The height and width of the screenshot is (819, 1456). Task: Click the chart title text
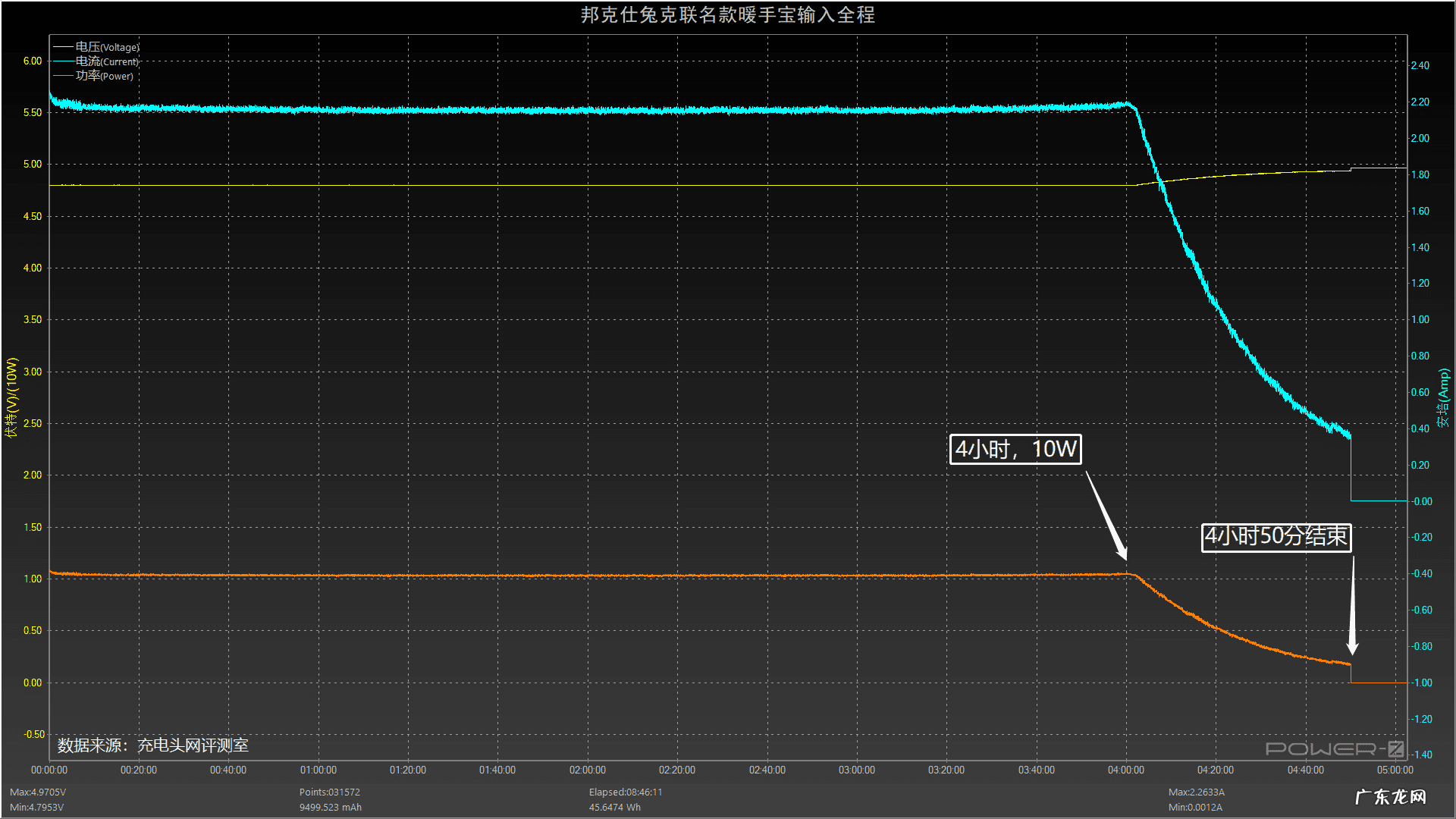click(x=727, y=15)
